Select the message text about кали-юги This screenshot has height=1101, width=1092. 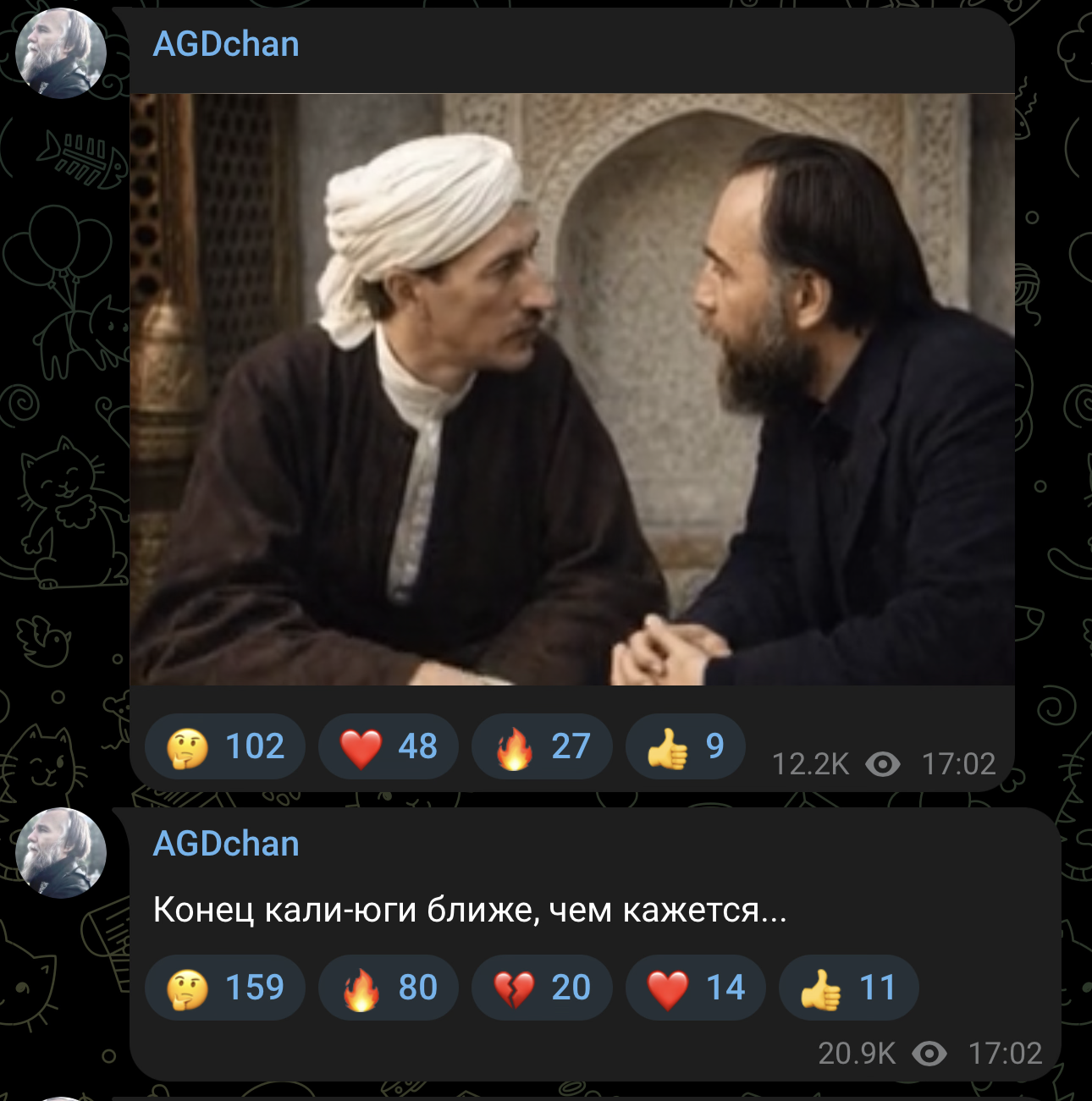(470, 911)
